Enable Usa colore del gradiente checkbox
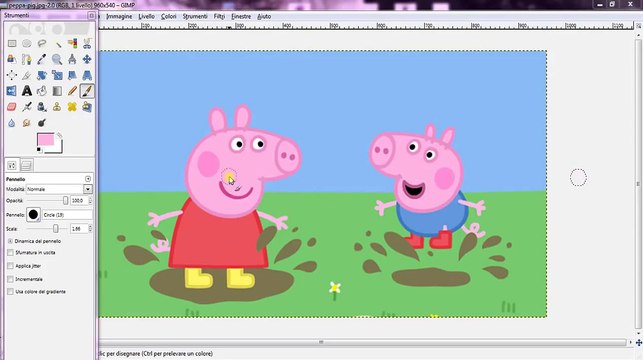The image size is (643, 360). [x=10, y=292]
